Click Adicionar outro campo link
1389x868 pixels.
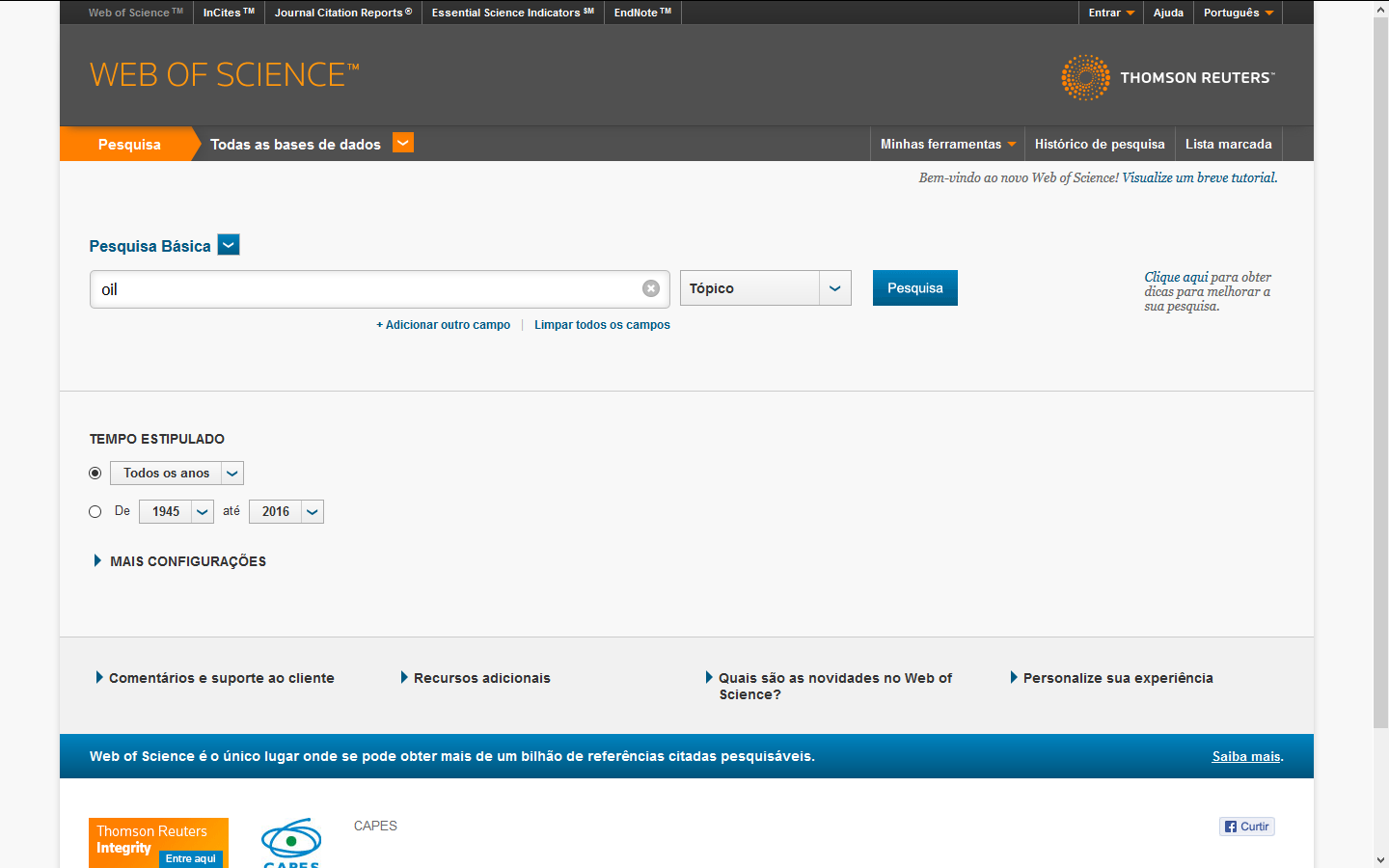click(x=444, y=325)
